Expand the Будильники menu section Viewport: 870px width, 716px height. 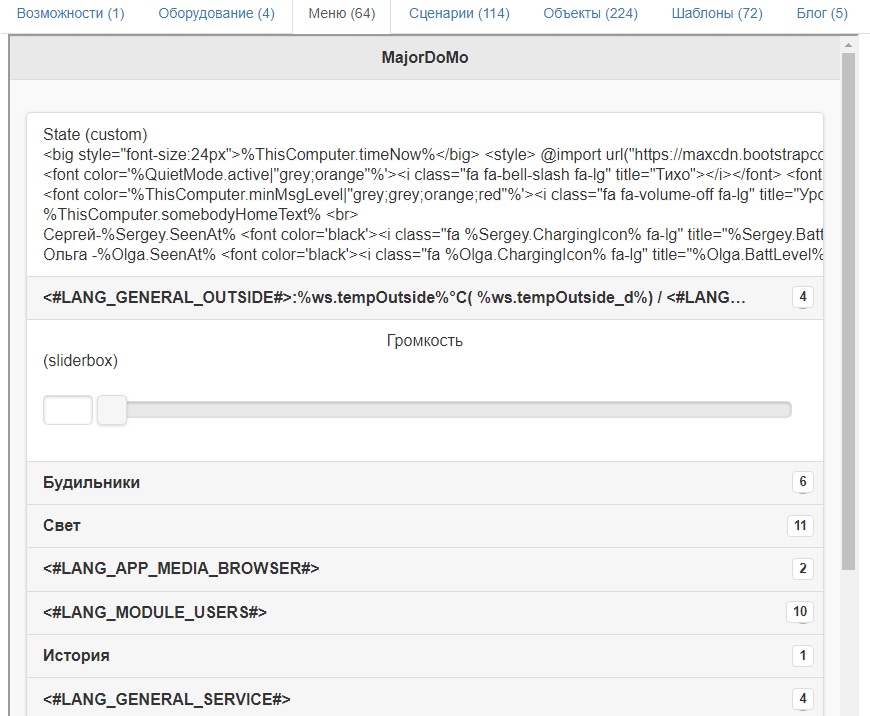click(x=92, y=482)
